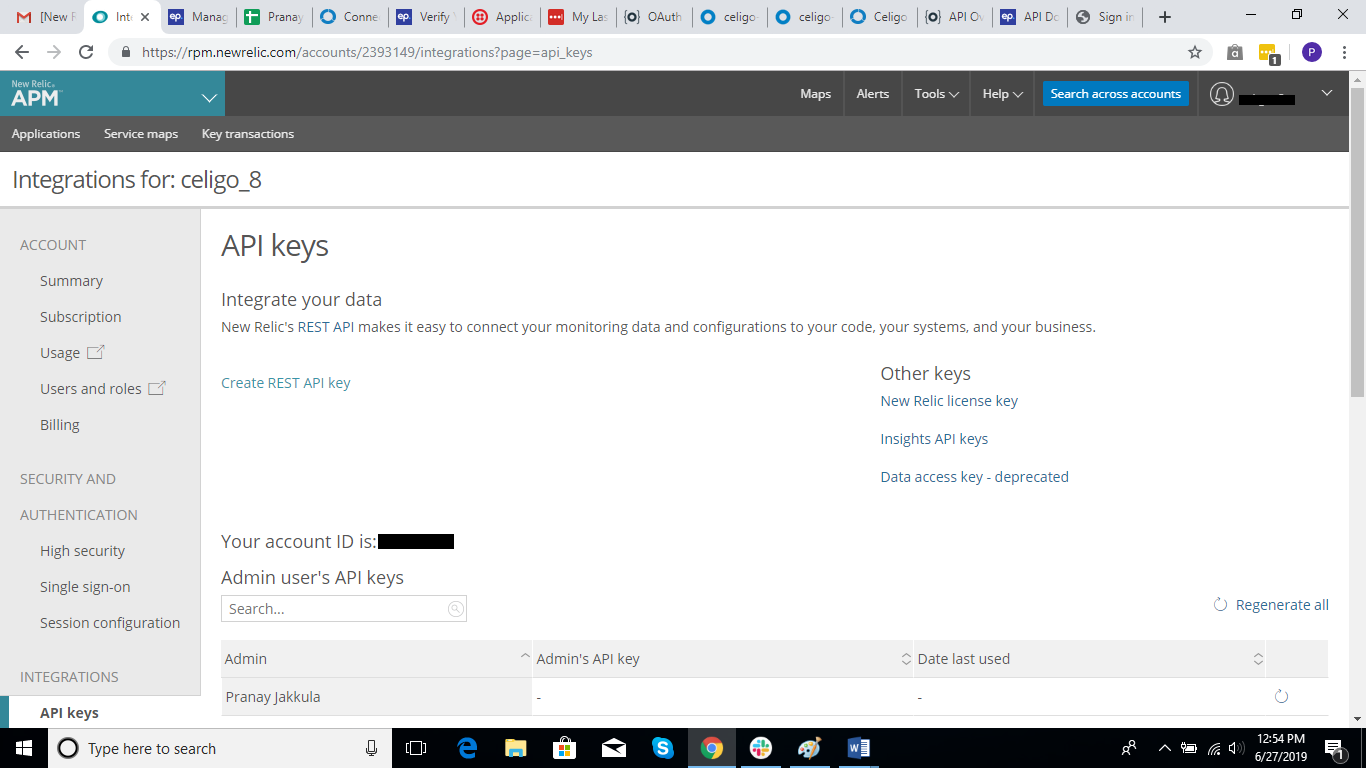The image size is (1366, 768).
Task: Open Paint app from taskbar
Action: [x=809, y=748]
